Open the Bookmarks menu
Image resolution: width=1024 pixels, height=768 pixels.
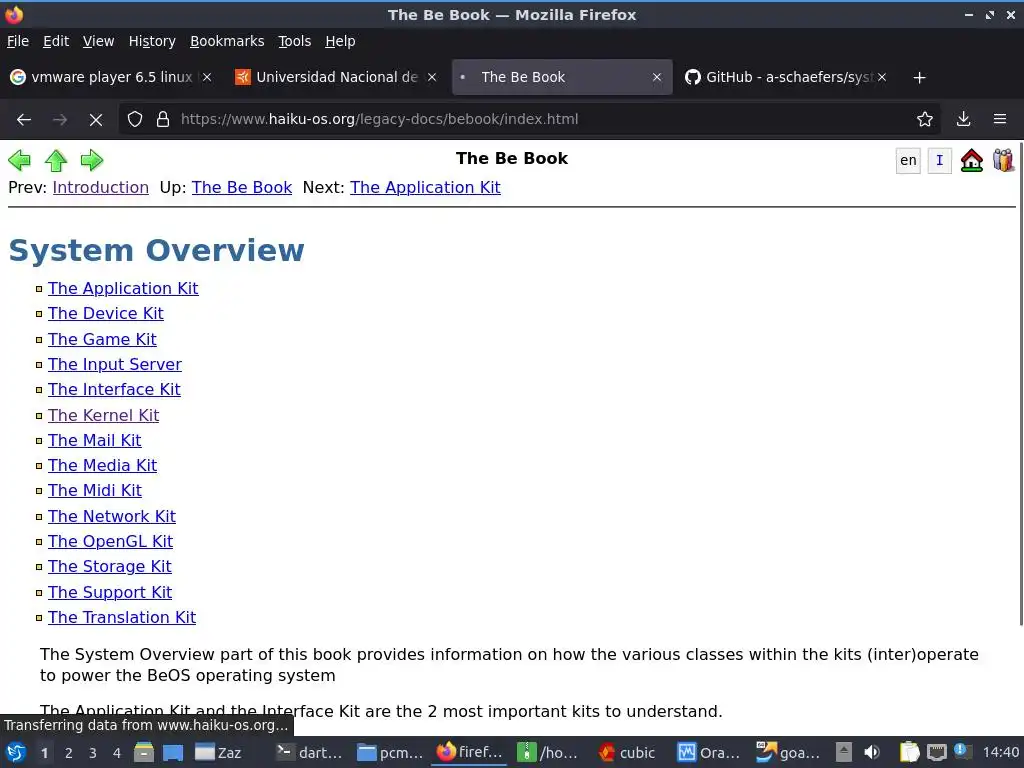pos(227,41)
